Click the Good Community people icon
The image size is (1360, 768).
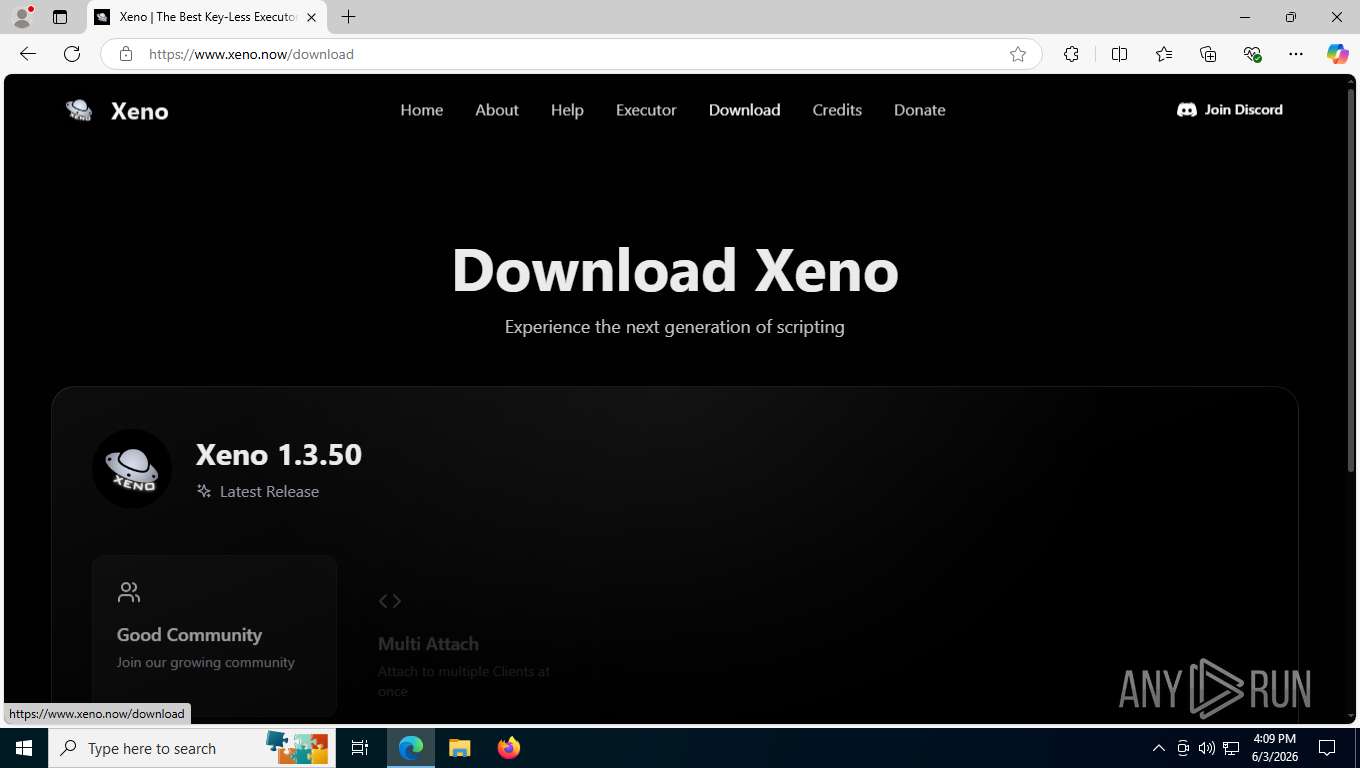(x=129, y=592)
